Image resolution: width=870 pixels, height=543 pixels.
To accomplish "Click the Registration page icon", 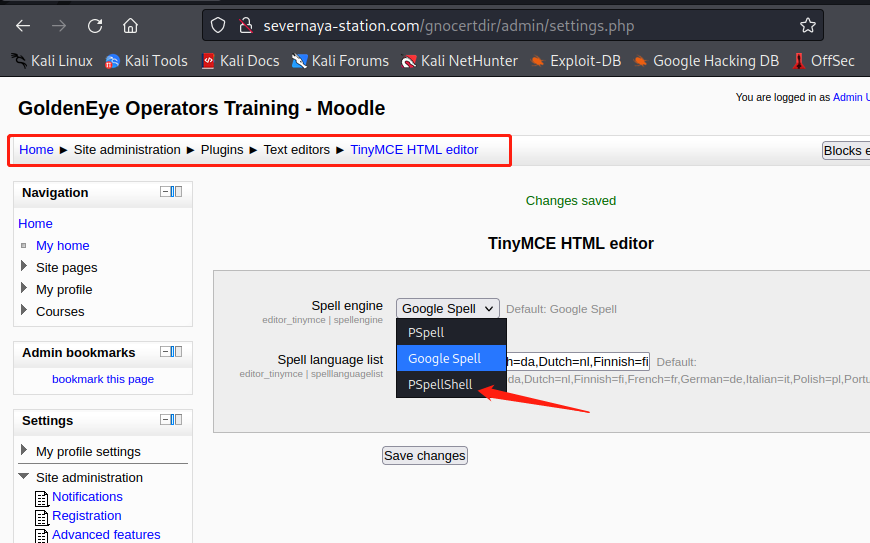I will 42,517.
